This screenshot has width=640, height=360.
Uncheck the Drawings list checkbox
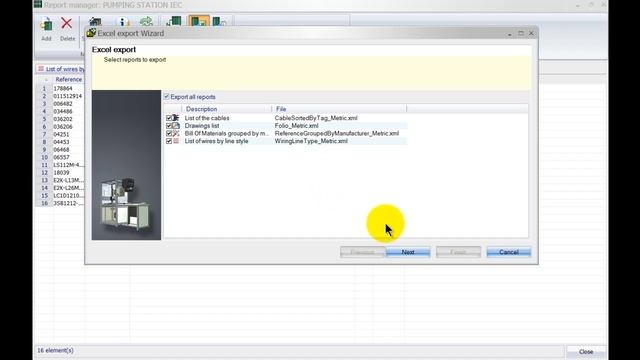coord(169,126)
